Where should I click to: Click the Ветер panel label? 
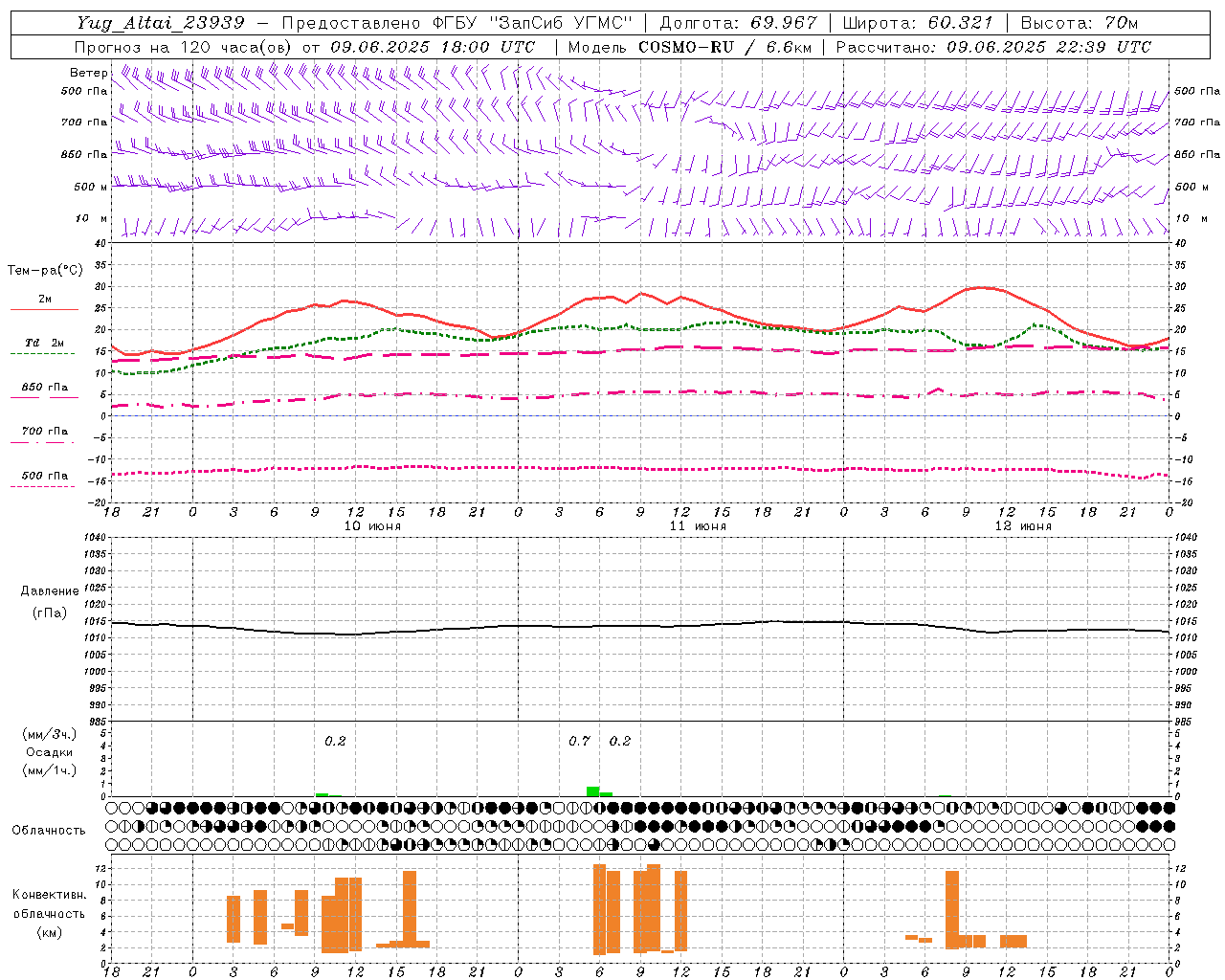pos(88,73)
